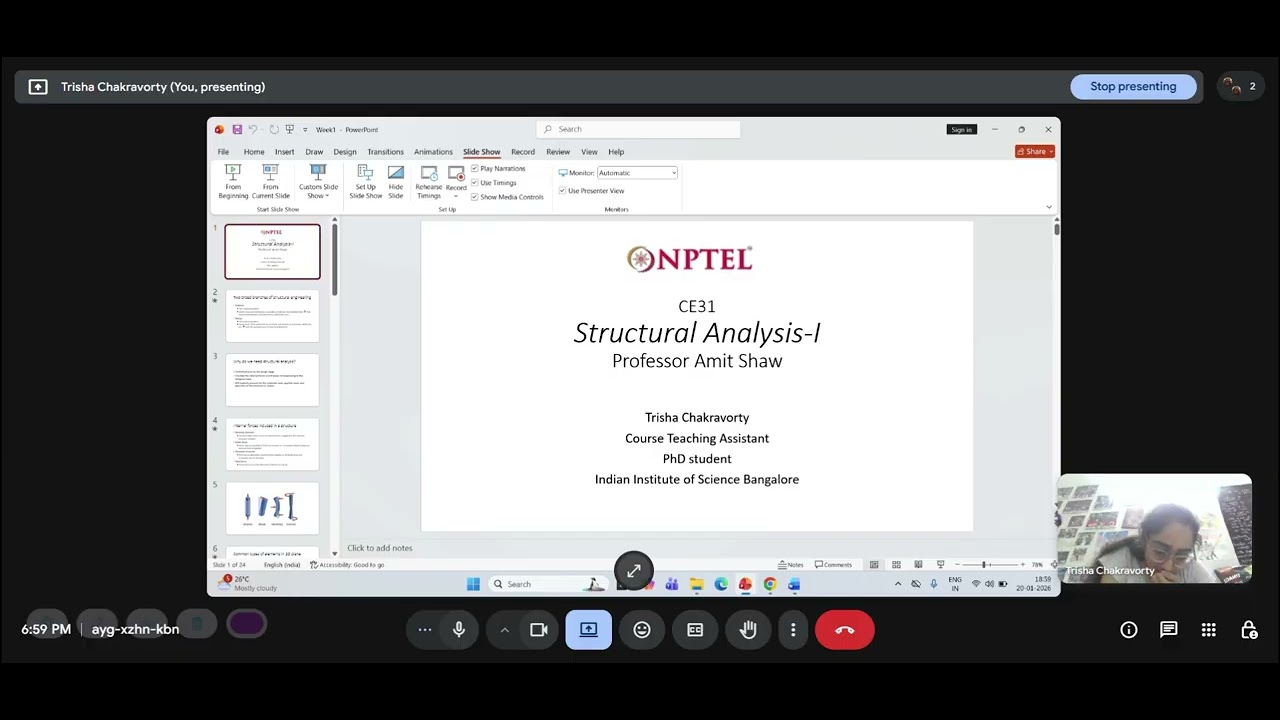This screenshot has height=720, width=1280.
Task: Open the Review tab
Action: (558, 152)
